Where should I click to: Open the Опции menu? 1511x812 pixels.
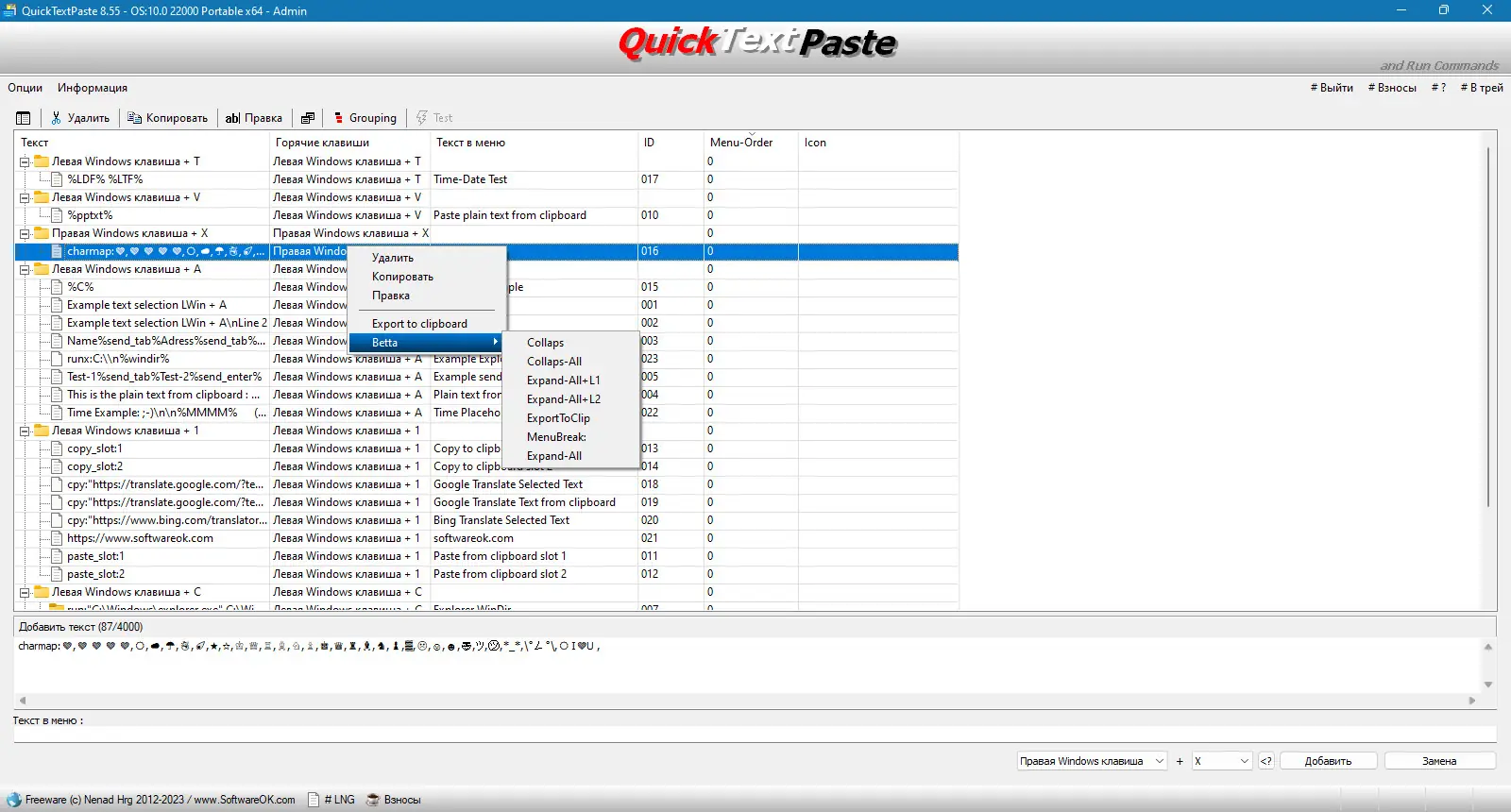pos(25,88)
